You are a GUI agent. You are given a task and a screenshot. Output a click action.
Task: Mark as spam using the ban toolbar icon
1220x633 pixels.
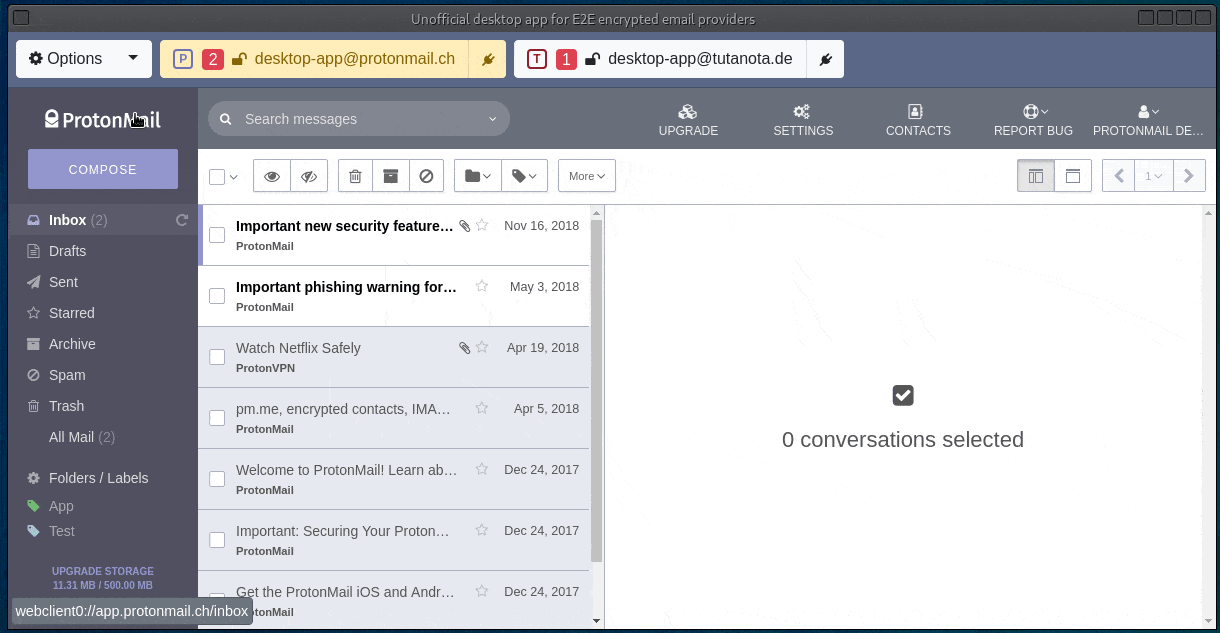(426, 176)
